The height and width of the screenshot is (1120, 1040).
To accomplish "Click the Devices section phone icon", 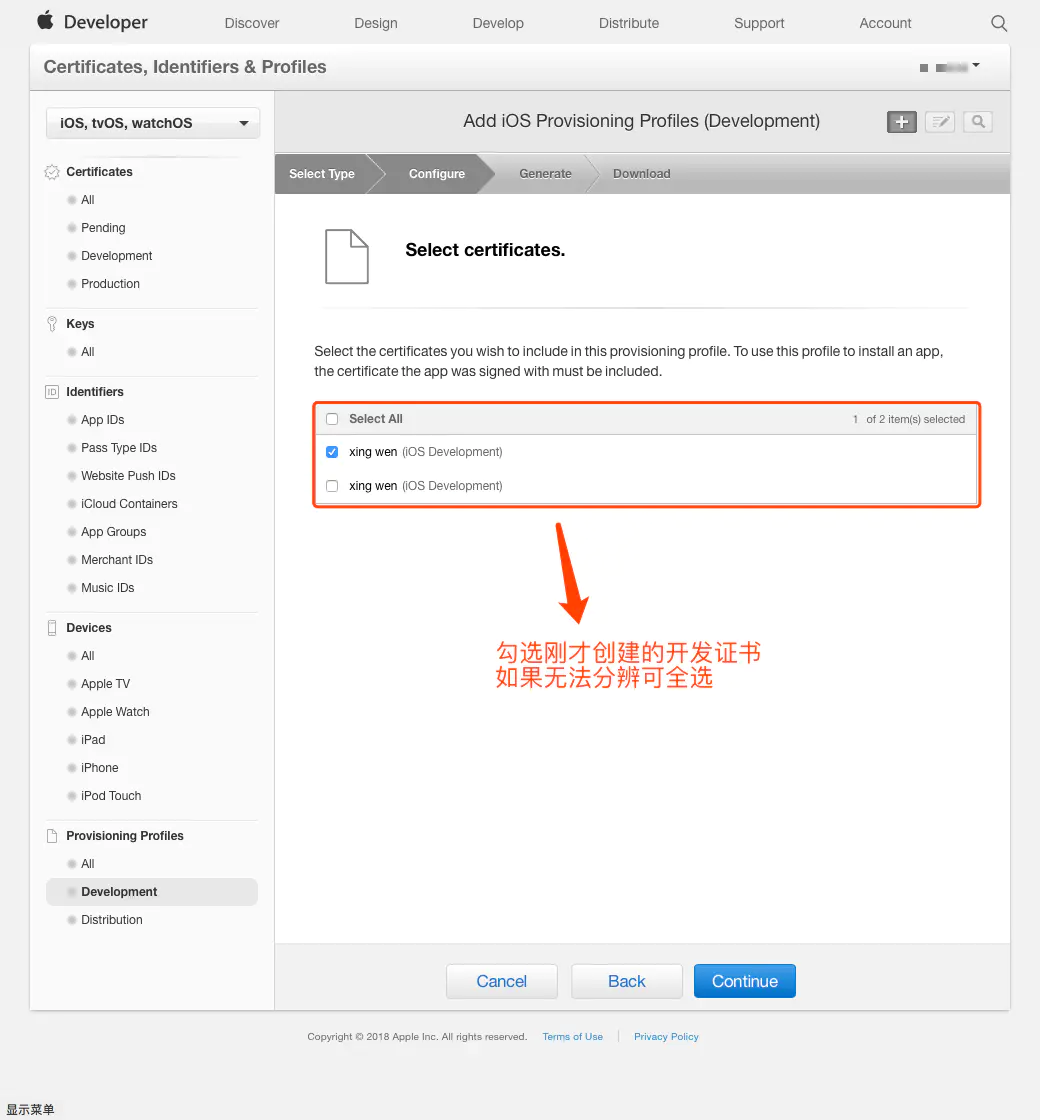I will [51, 628].
